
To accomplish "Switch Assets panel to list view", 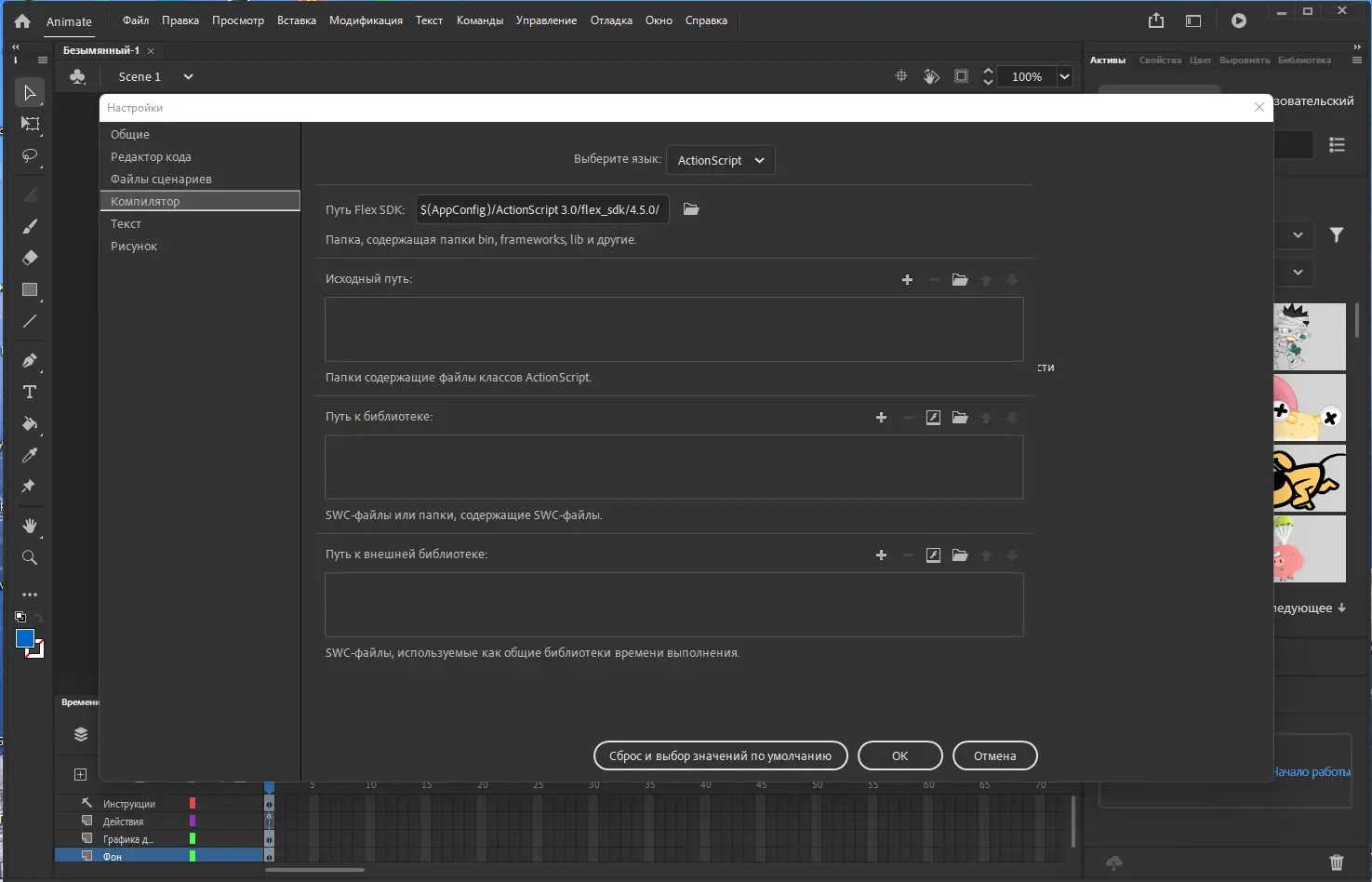I will [x=1338, y=145].
